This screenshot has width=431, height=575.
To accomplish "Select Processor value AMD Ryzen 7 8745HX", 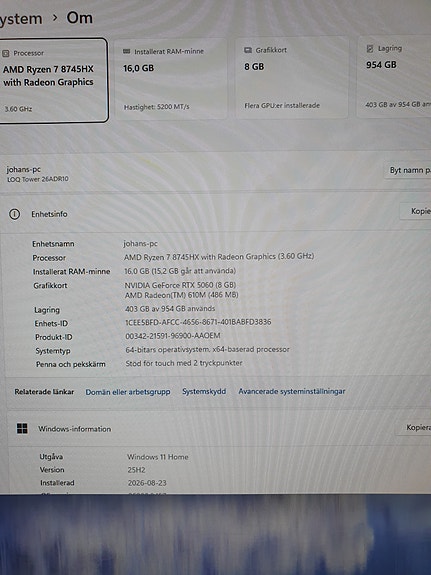I will pos(219,256).
